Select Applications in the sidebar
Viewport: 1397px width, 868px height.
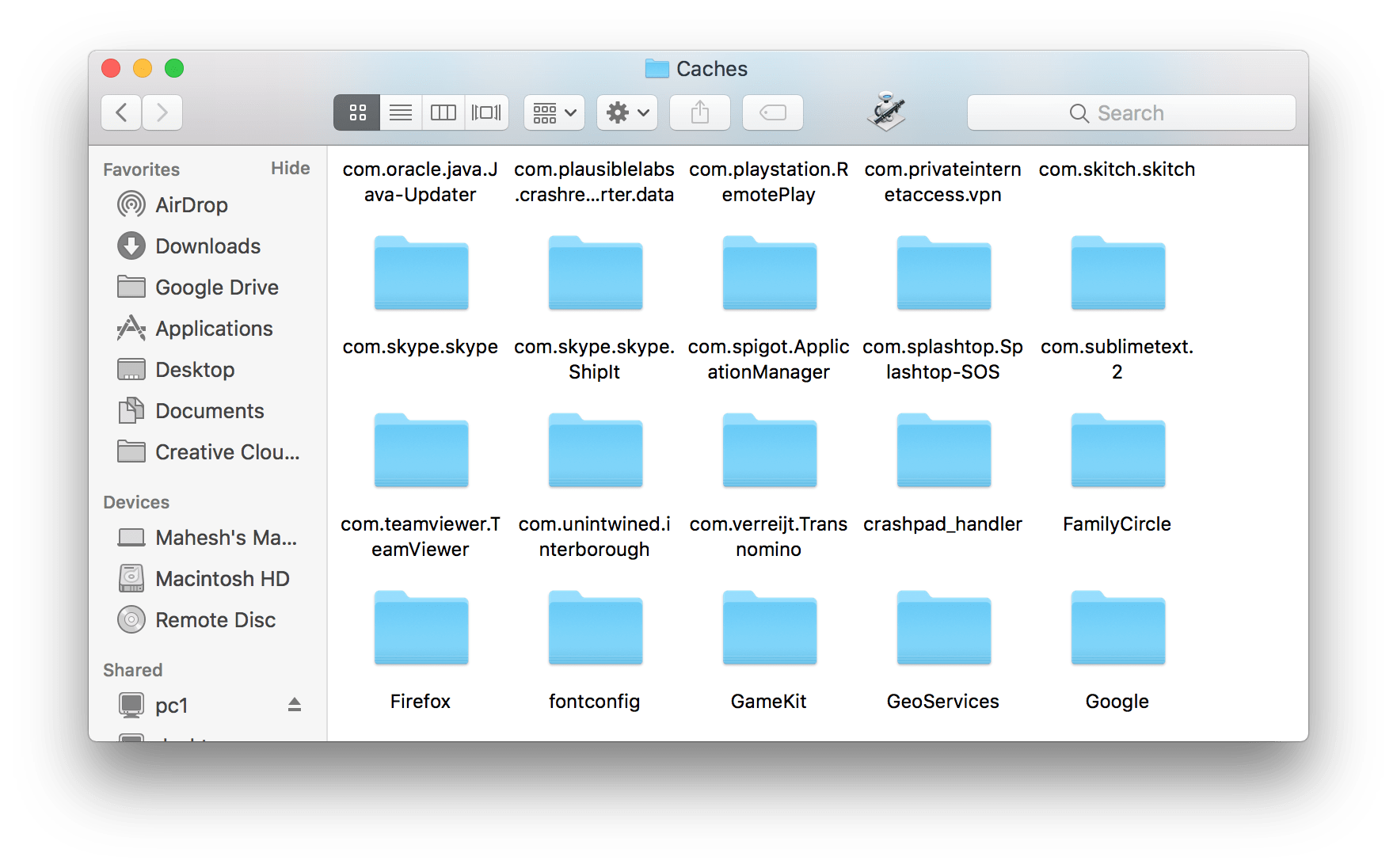(214, 329)
